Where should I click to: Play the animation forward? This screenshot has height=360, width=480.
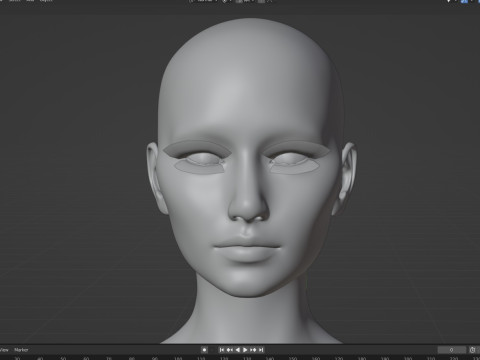point(245,350)
